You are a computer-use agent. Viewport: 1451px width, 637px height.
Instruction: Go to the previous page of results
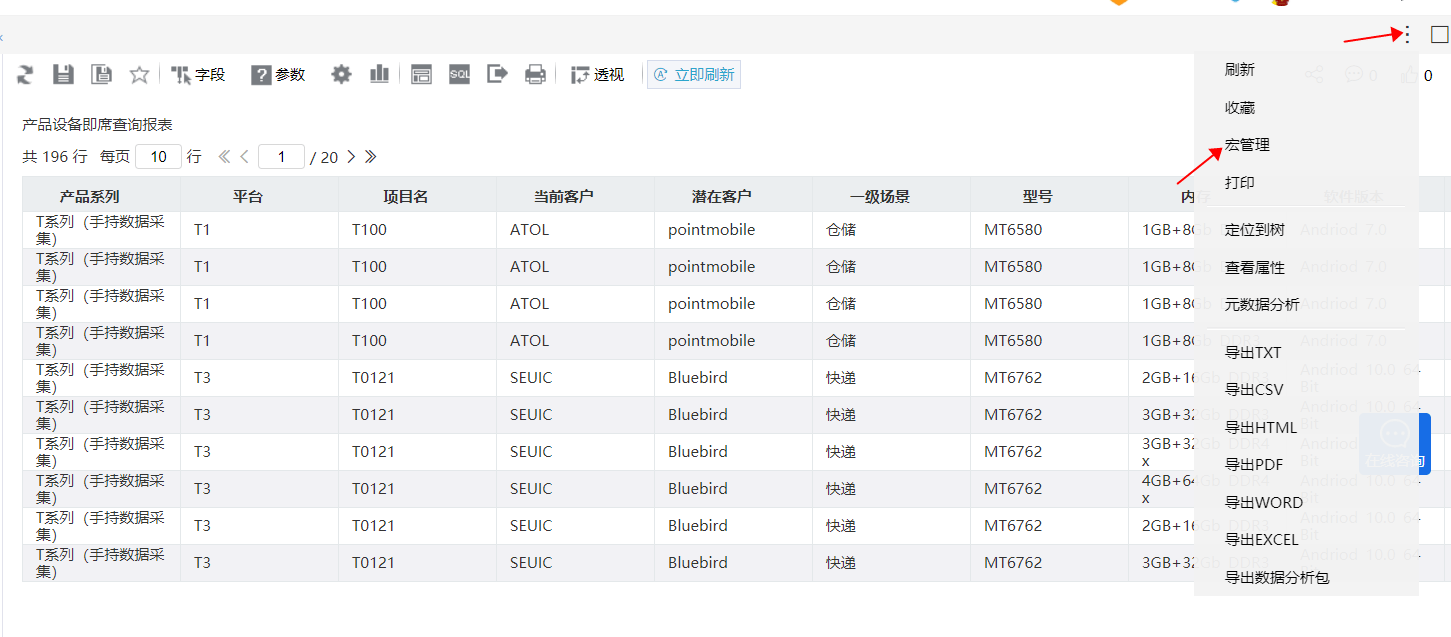(244, 156)
